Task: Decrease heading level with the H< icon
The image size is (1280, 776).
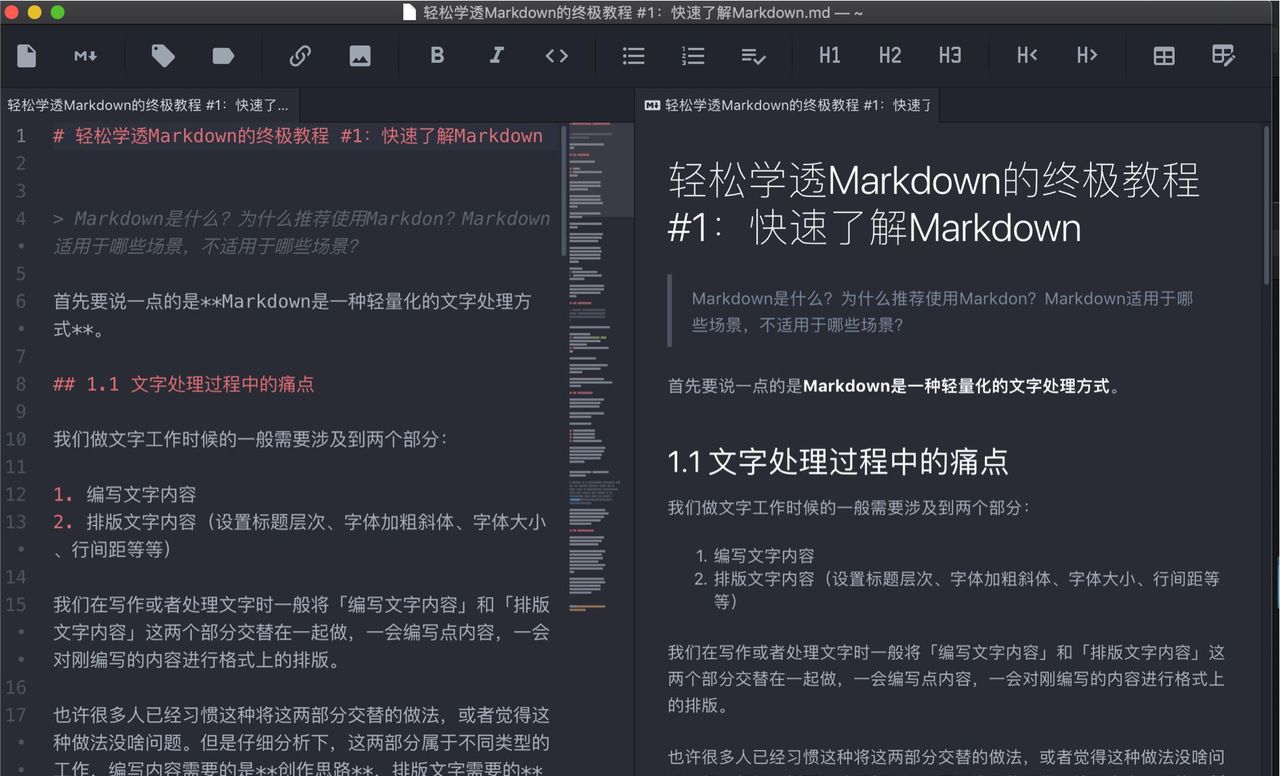Action: coord(1026,55)
